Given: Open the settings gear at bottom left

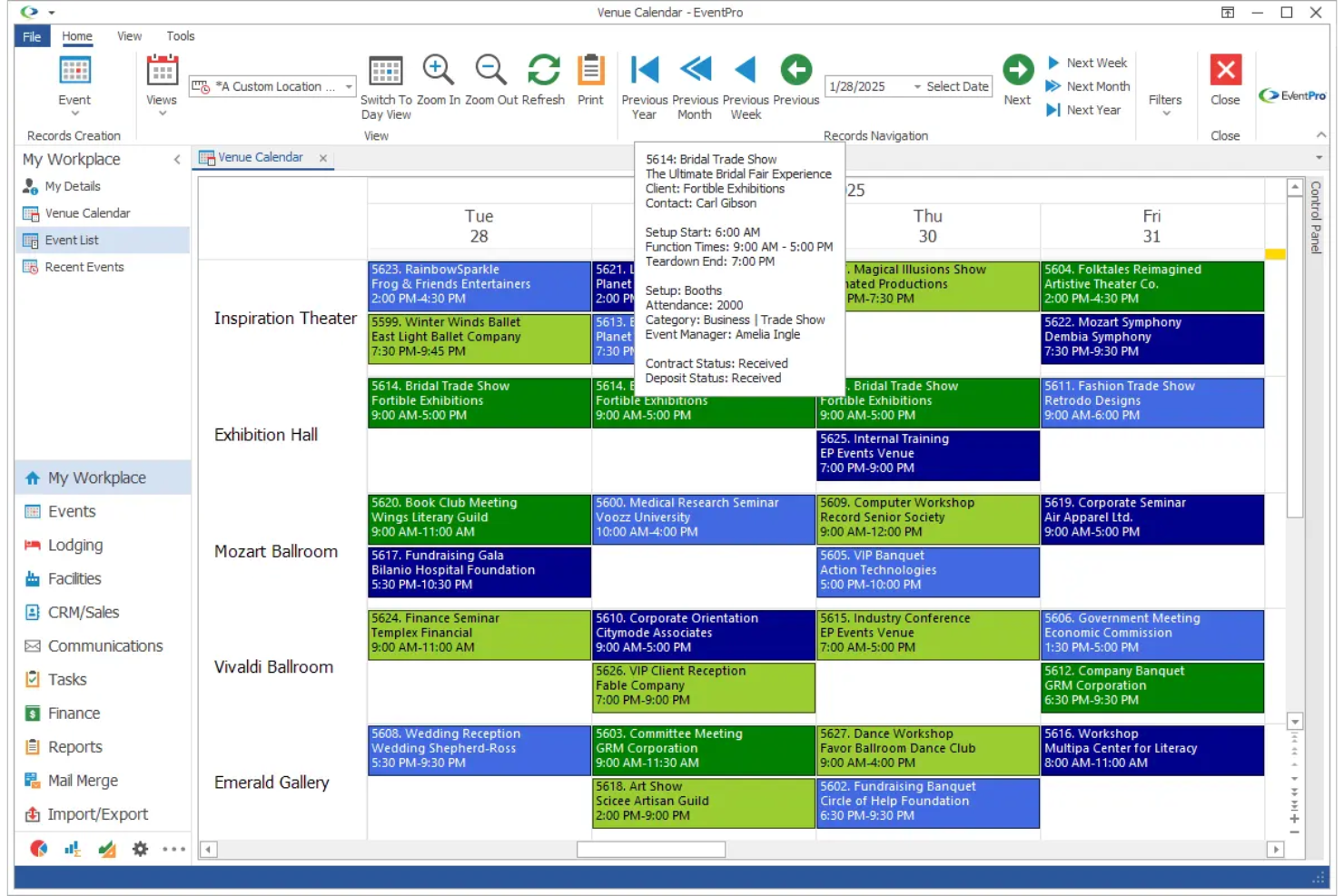Looking at the screenshot, I should (139, 849).
